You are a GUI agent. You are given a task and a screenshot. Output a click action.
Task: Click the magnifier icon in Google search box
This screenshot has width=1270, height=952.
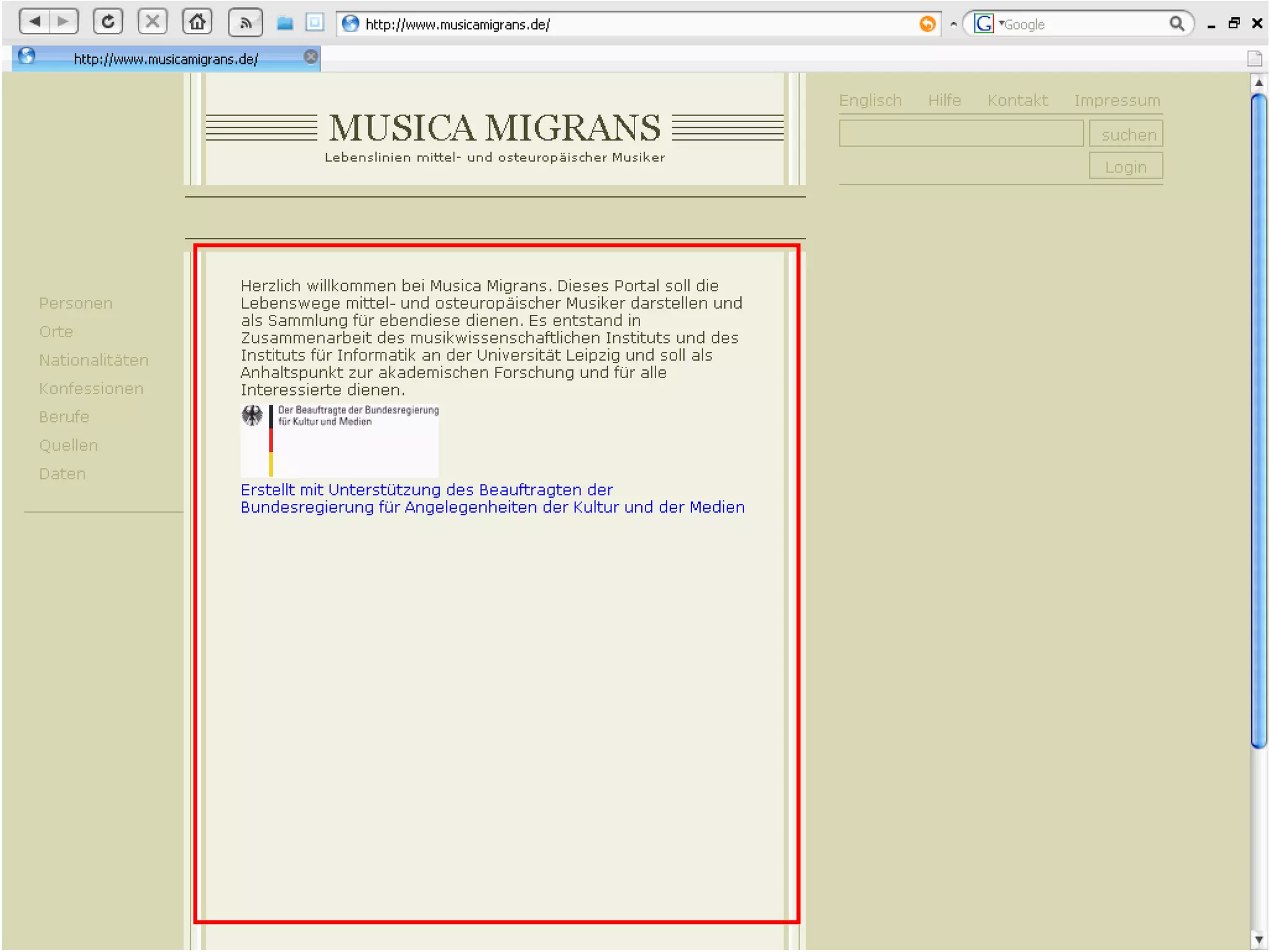(1176, 24)
